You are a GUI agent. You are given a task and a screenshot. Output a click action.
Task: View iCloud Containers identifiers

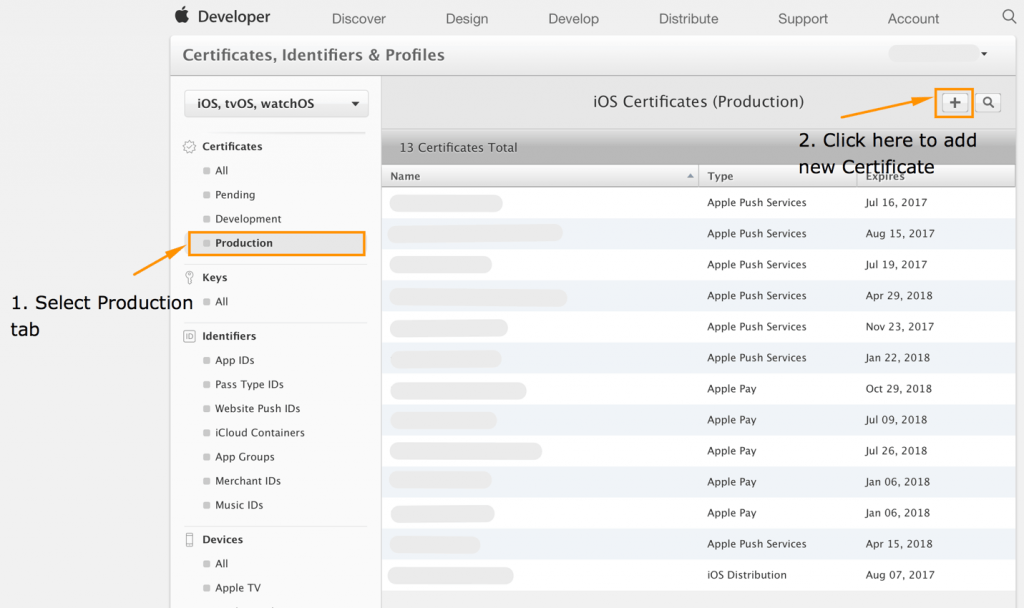[260, 432]
